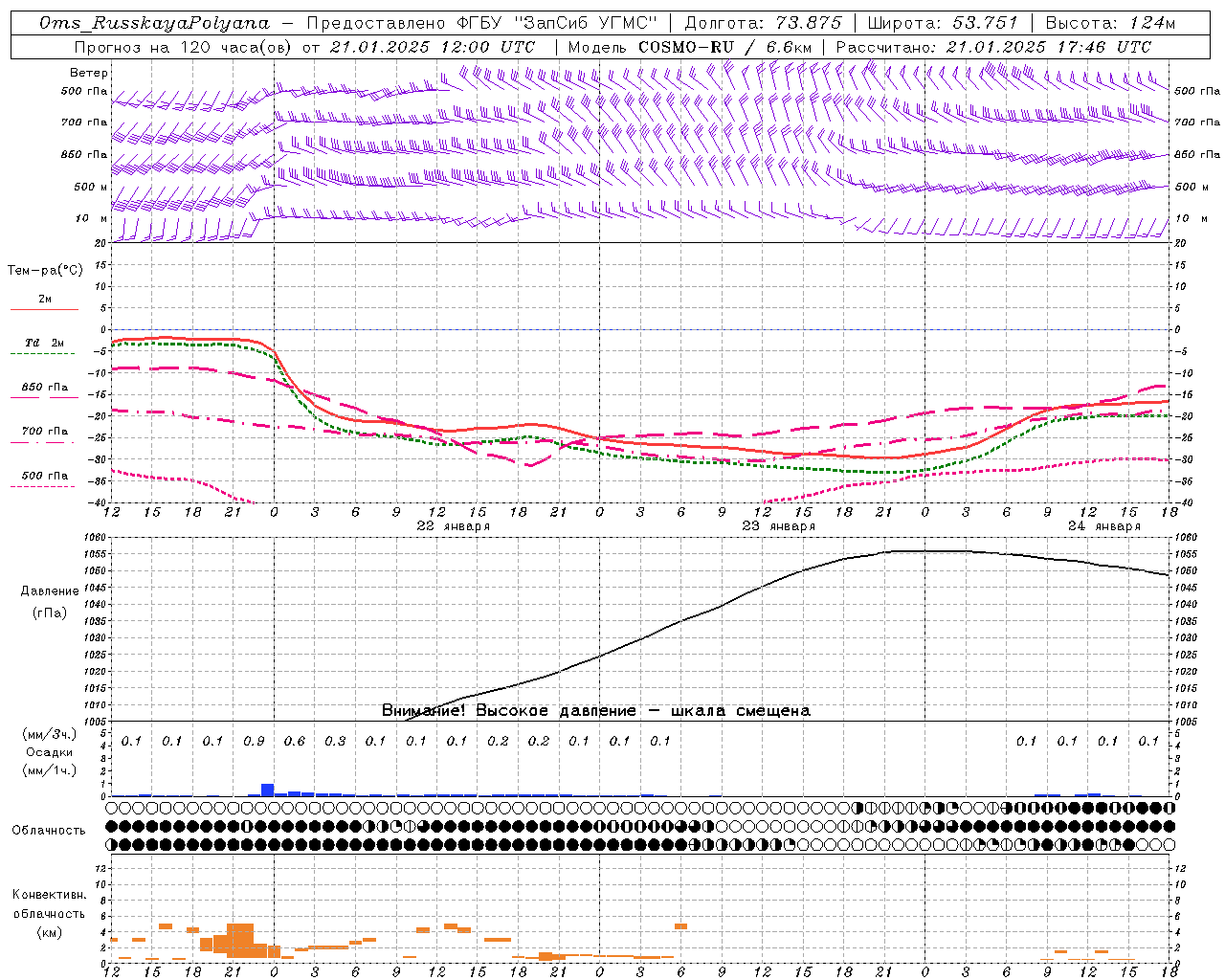Click the Рассчитано: 21.01.2025 17:46 UTC text
Image resolution: width=1225 pixels, height=980 pixels.
coord(993,47)
